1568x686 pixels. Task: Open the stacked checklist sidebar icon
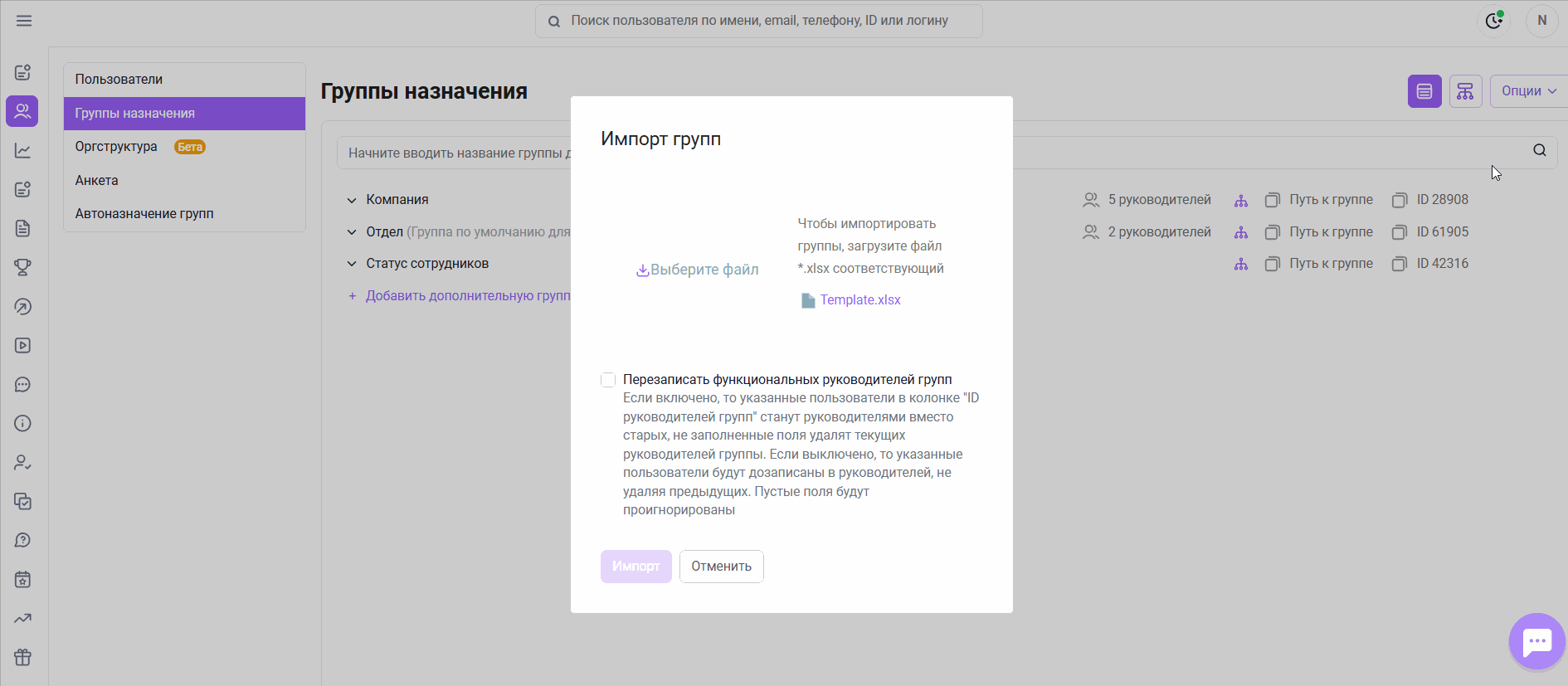pyautogui.click(x=22, y=501)
